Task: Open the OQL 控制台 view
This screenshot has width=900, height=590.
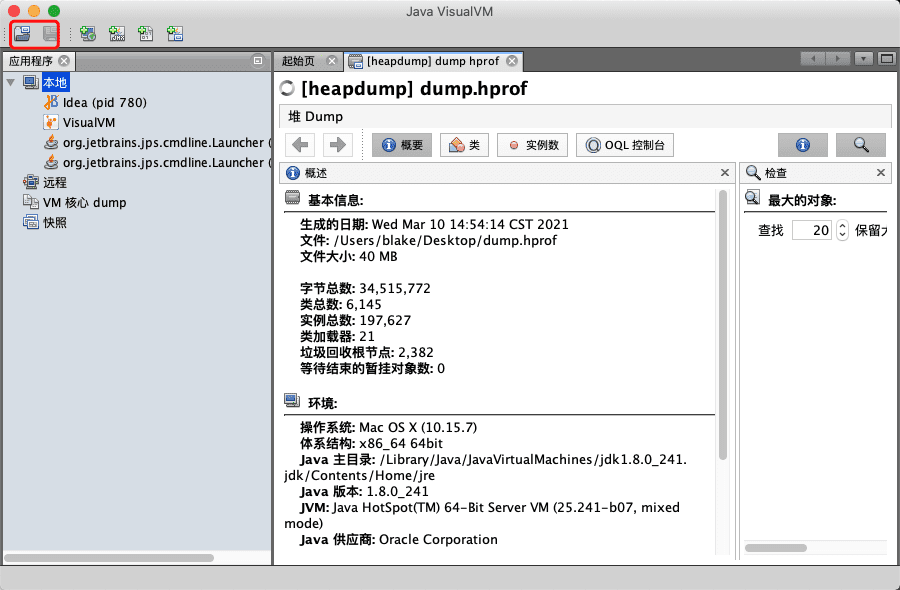Action: 625,145
